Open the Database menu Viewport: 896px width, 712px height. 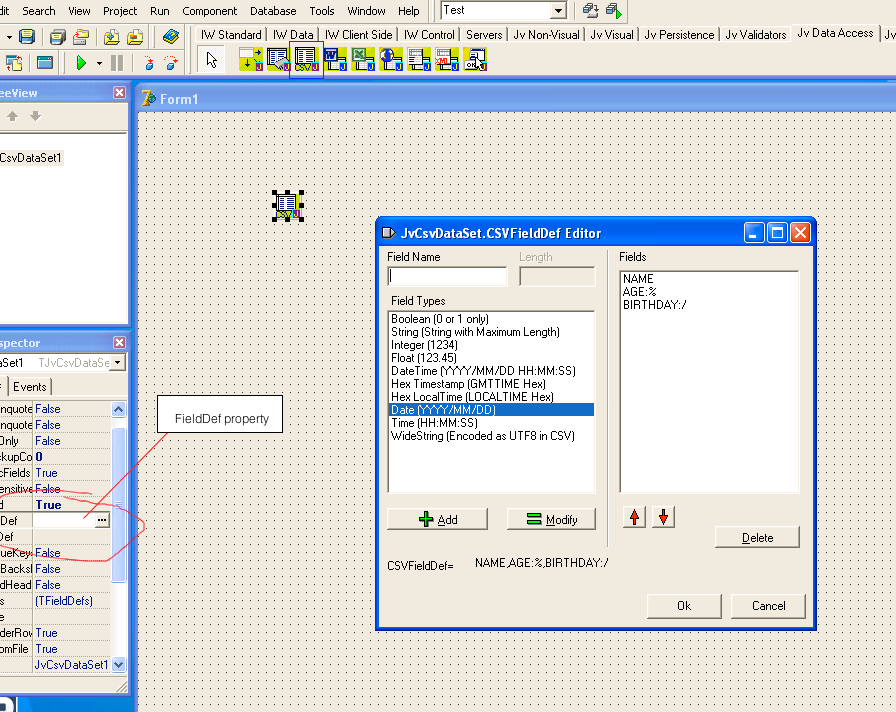click(x=273, y=11)
